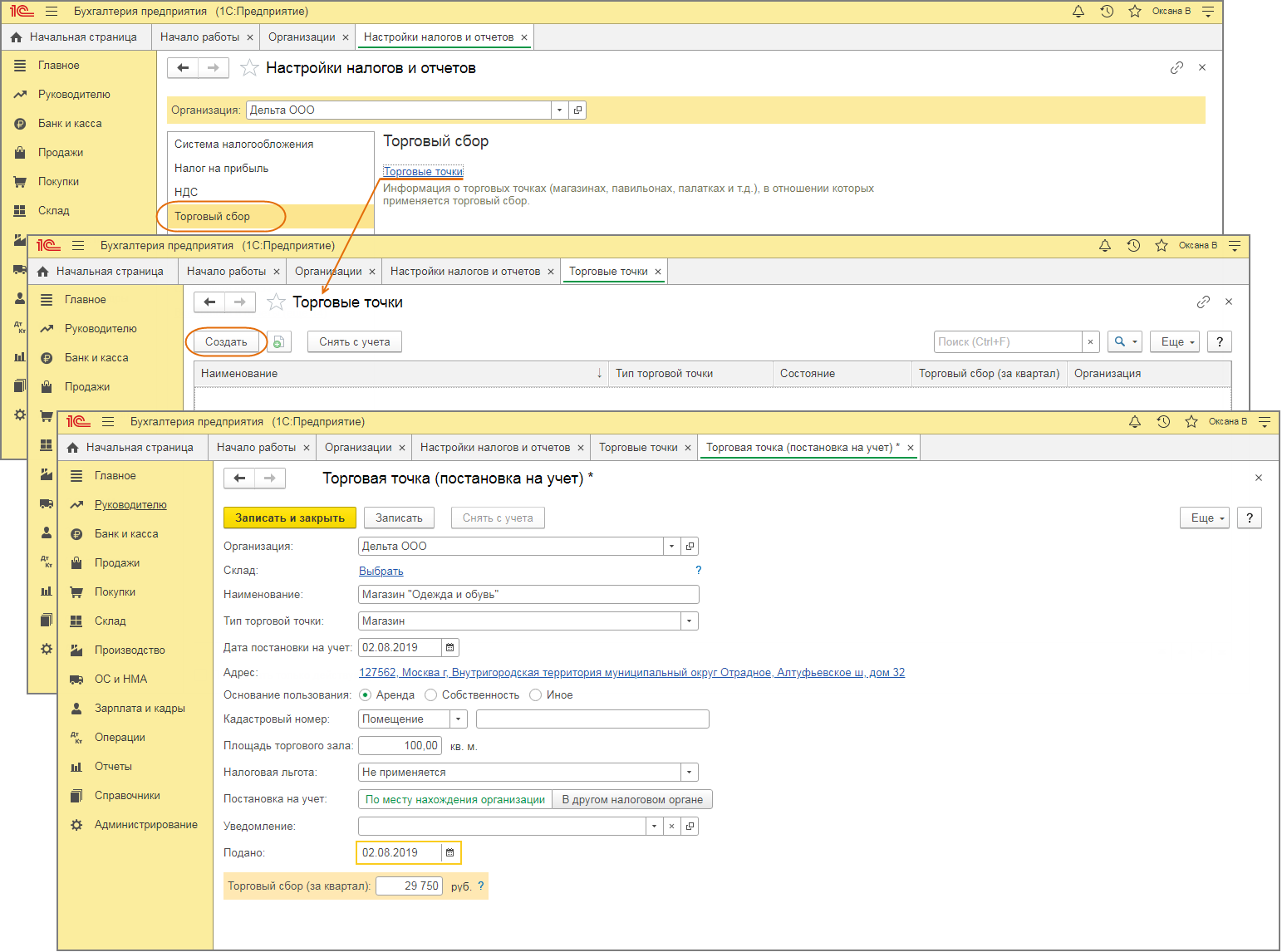Image resolution: width=1282 pixels, height=952 pixels.
Task: Get link icon in Настройки налогов window
Action: tap(1176, 67)
